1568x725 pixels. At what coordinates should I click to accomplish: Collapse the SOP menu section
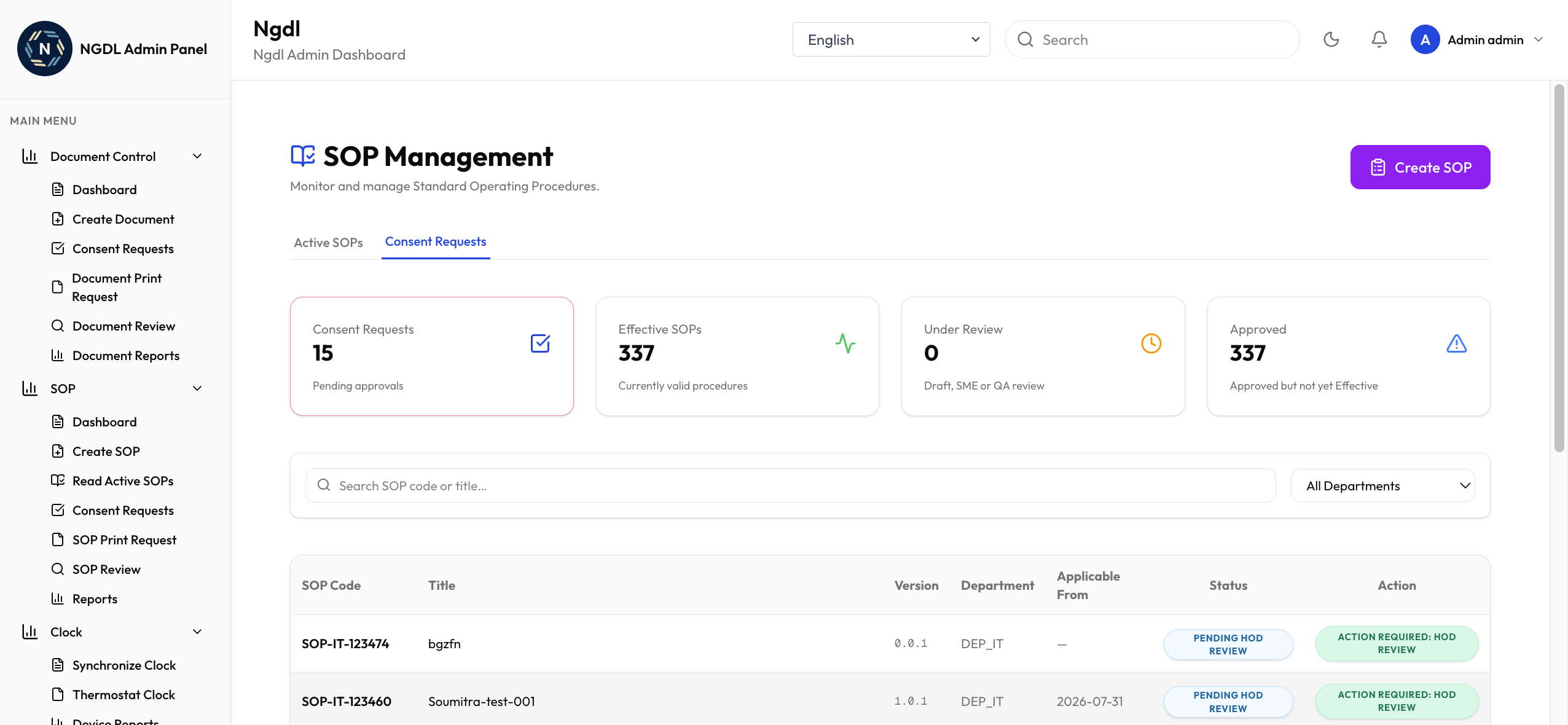coord(197,388)
